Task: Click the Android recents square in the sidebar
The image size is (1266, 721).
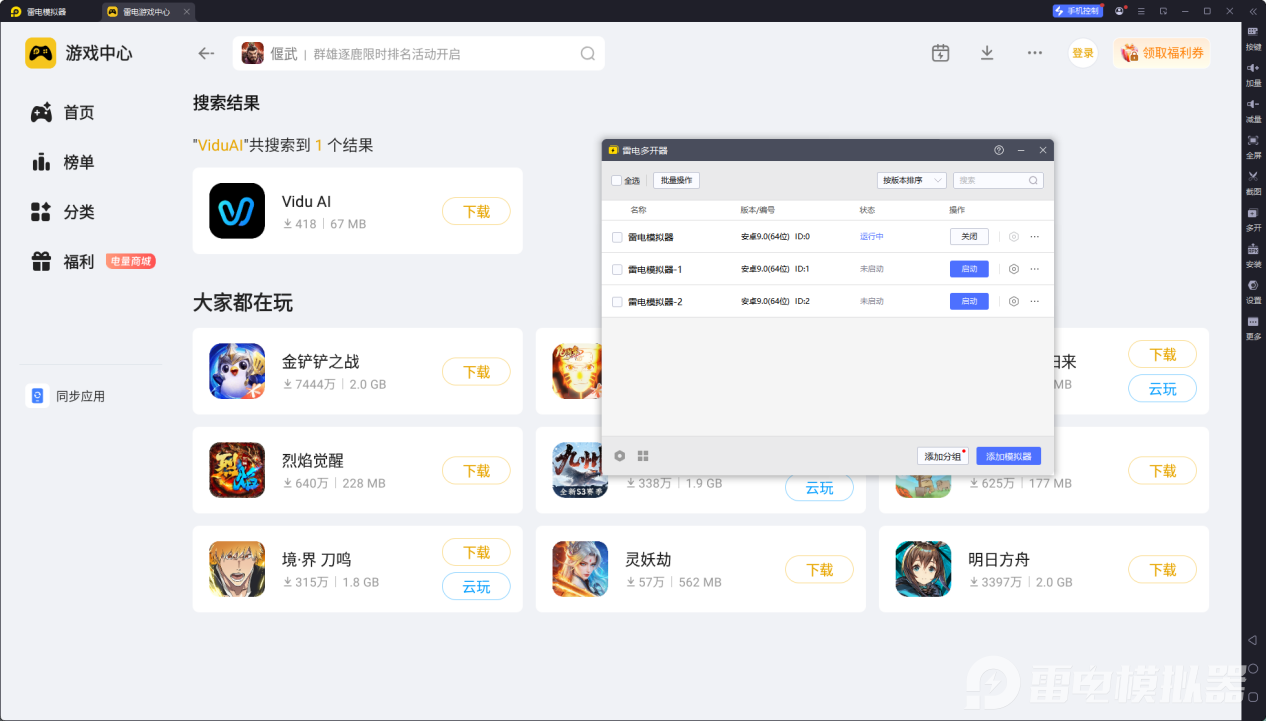Action: click(1253, 696)
